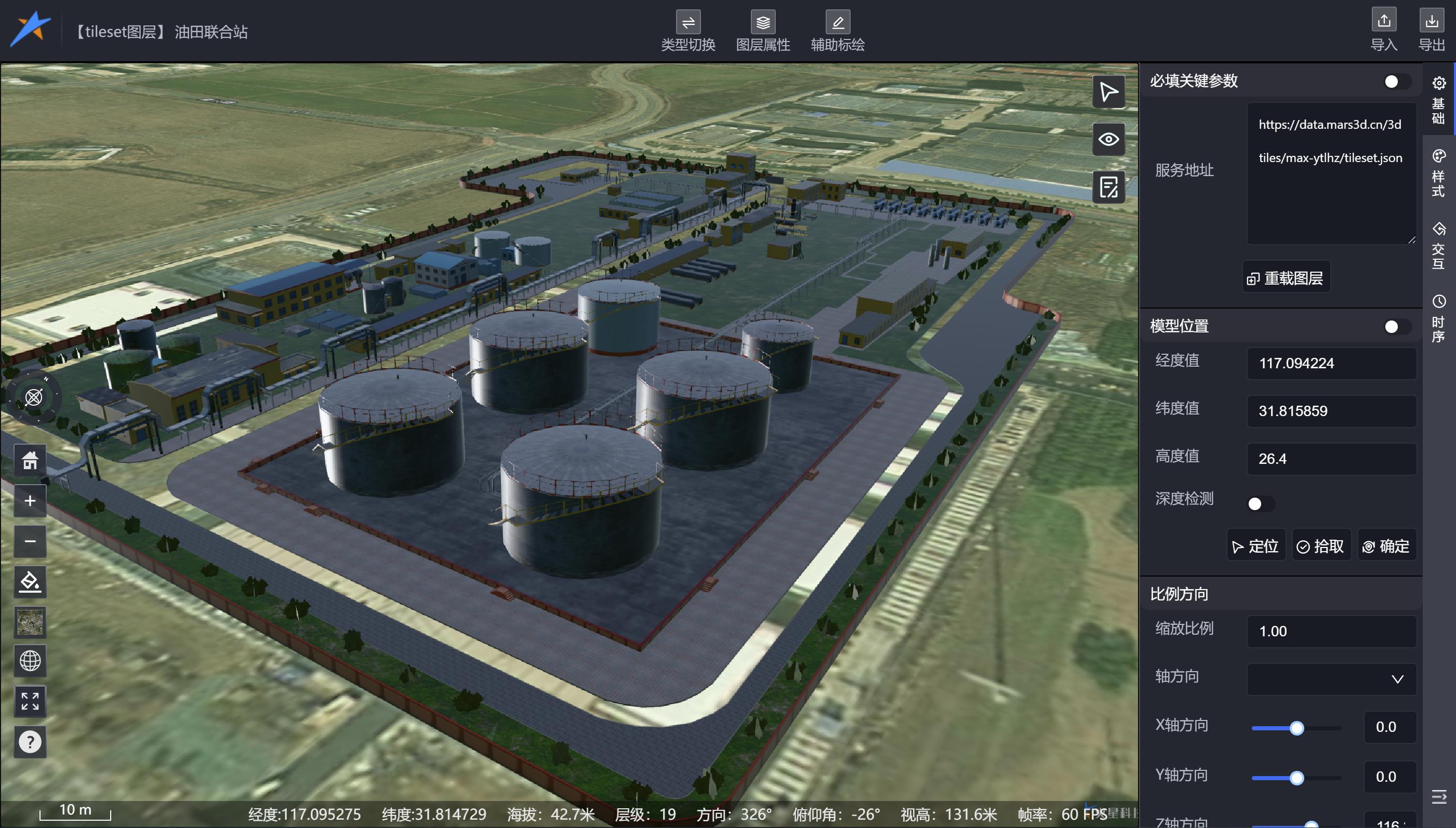Viewport: 1456px width, 828px height.
Task: Open the help question mark icon
Action: pos(30,742)
